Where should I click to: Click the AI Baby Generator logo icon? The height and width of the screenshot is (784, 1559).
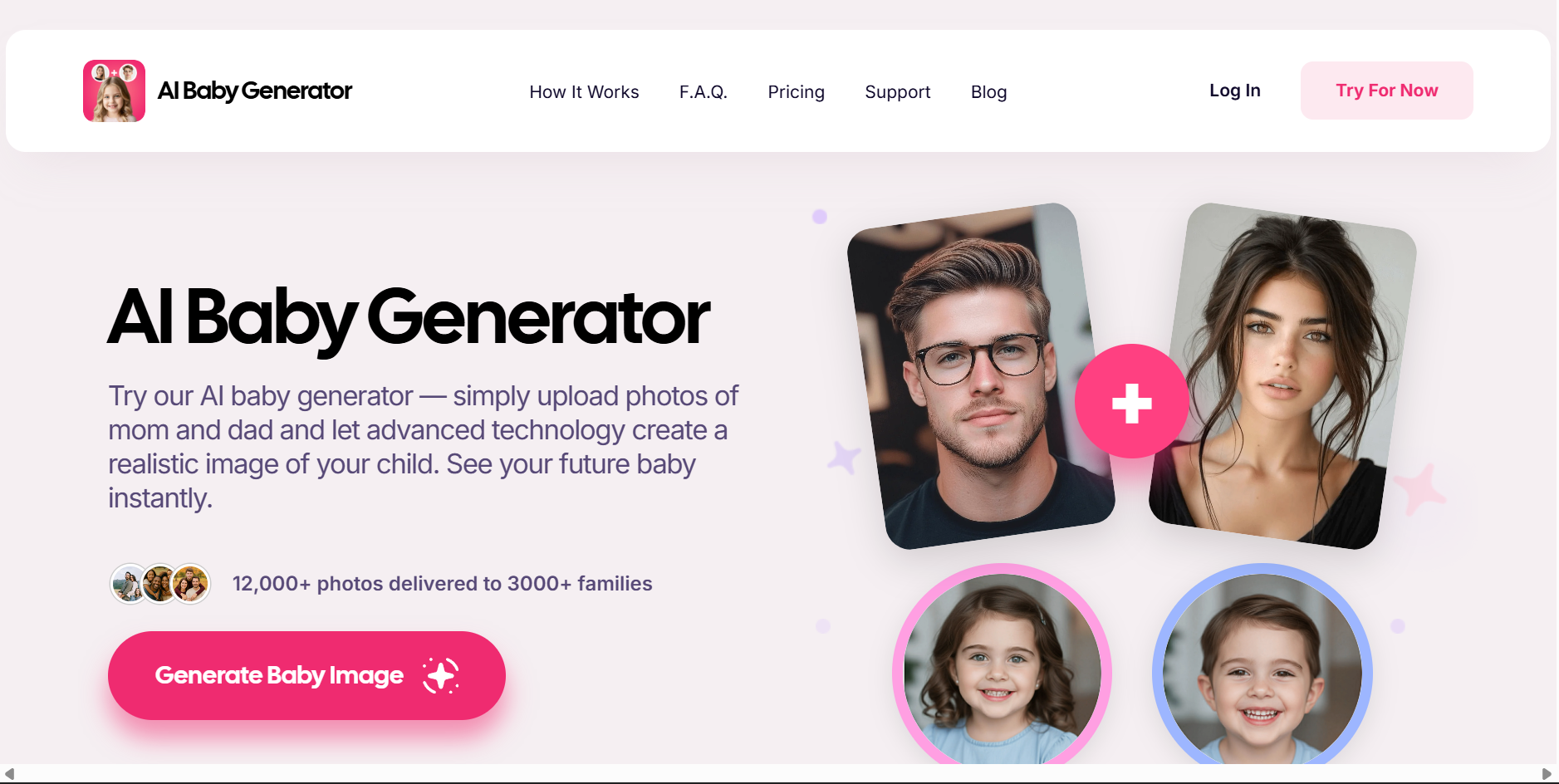pyautogui.click(x=114, y=91)
